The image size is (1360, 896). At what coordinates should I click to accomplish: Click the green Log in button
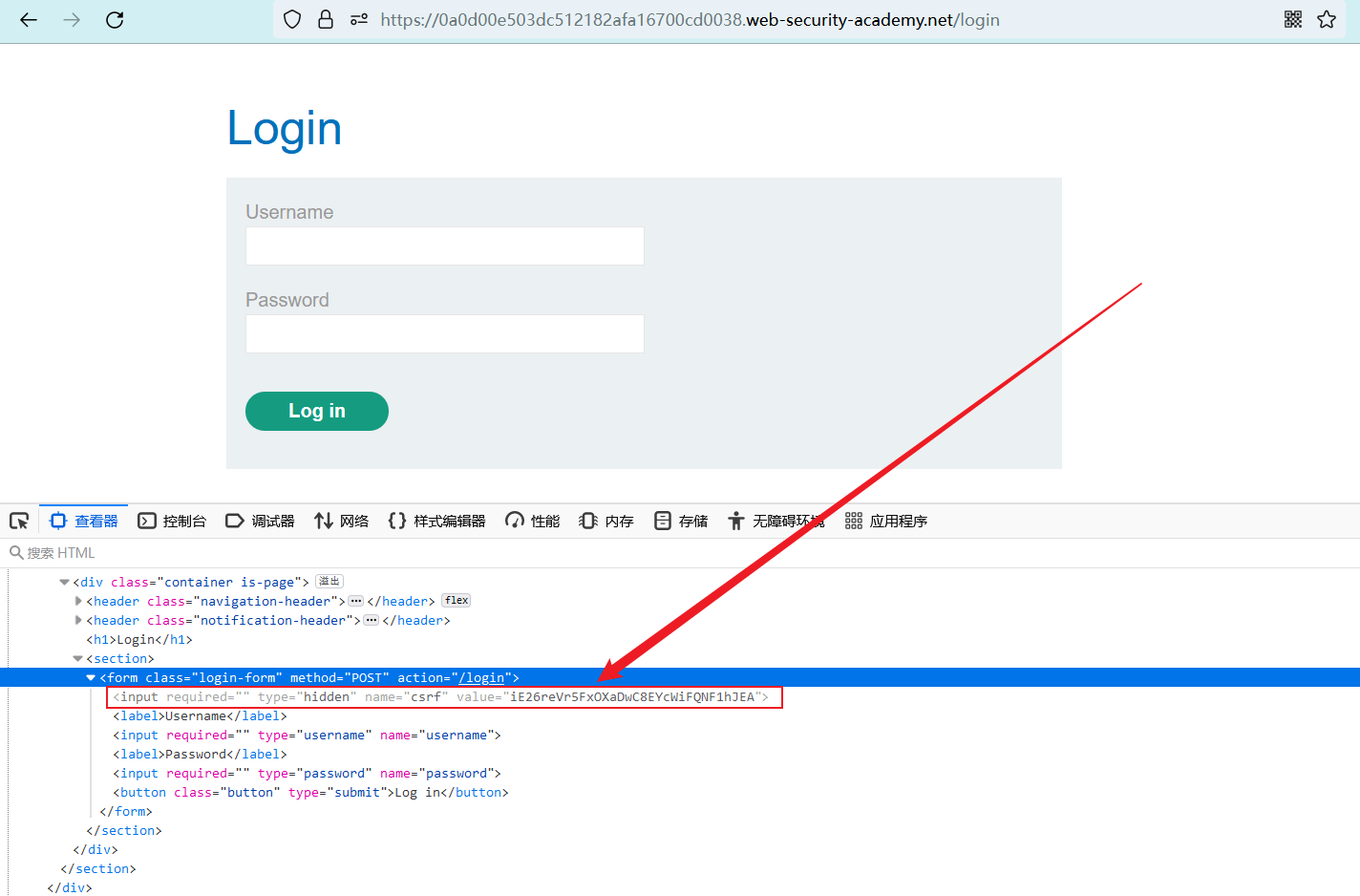coord(317,411)
